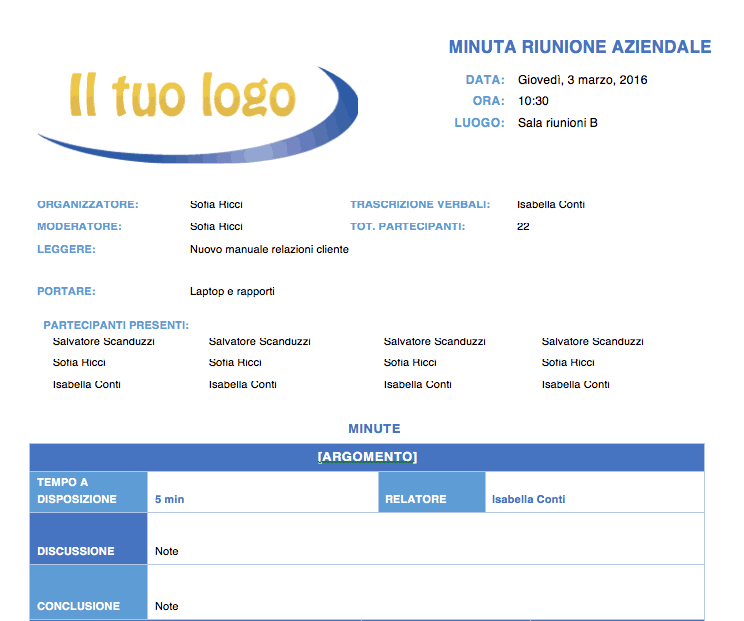Click the 'DATA:' label

485,80
